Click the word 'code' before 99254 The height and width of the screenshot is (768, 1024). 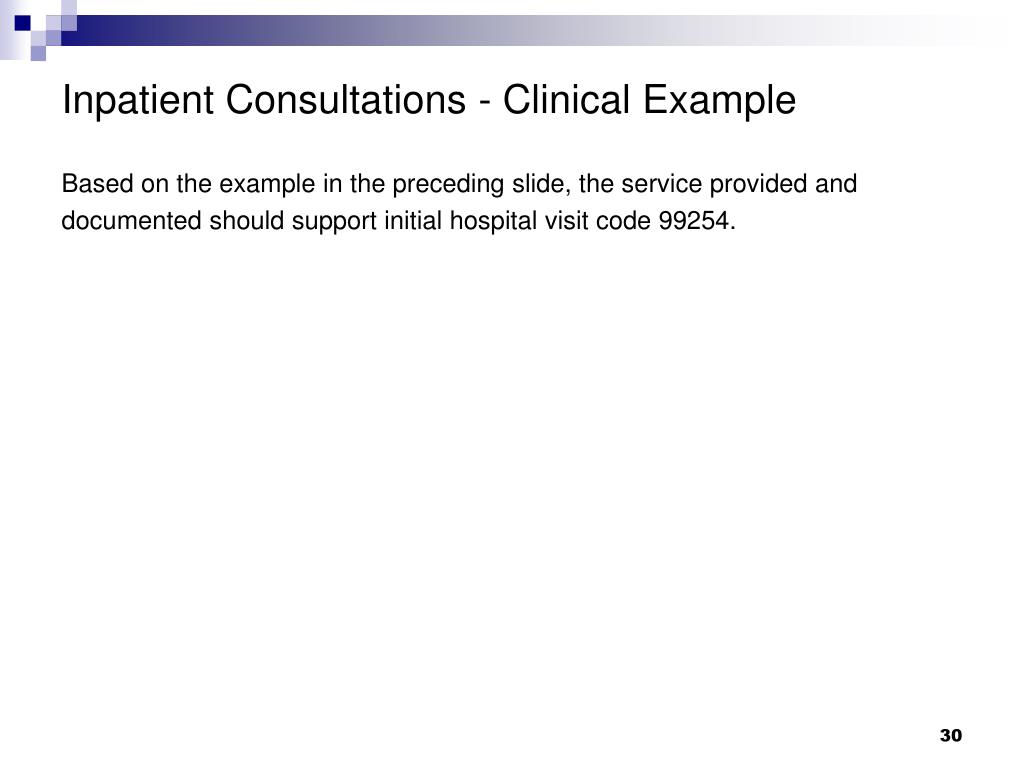click(x=624, y=221)
